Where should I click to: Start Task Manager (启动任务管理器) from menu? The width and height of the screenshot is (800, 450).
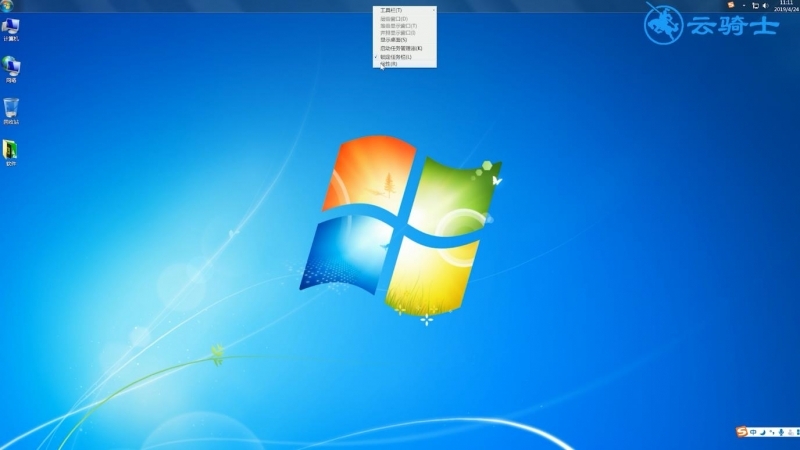pyautogui.click(x=405, y=48)
